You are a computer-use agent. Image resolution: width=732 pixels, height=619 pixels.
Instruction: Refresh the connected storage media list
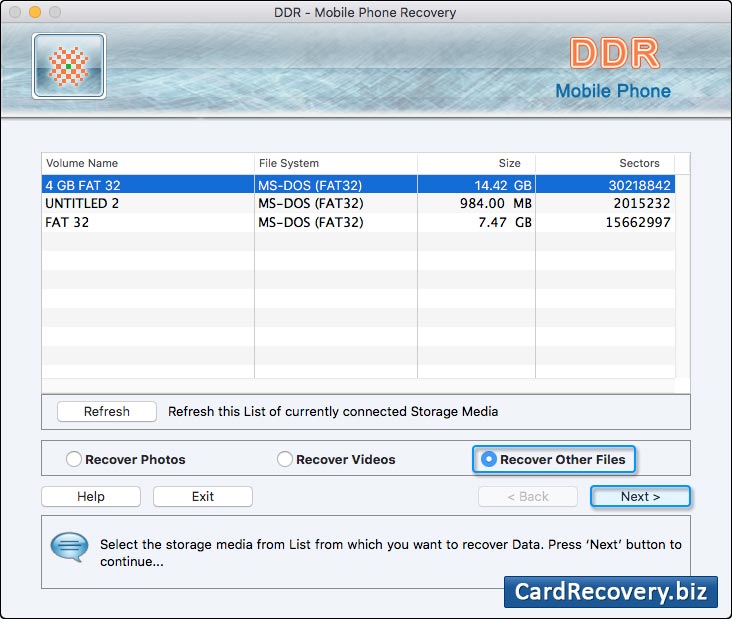point(107,411)
